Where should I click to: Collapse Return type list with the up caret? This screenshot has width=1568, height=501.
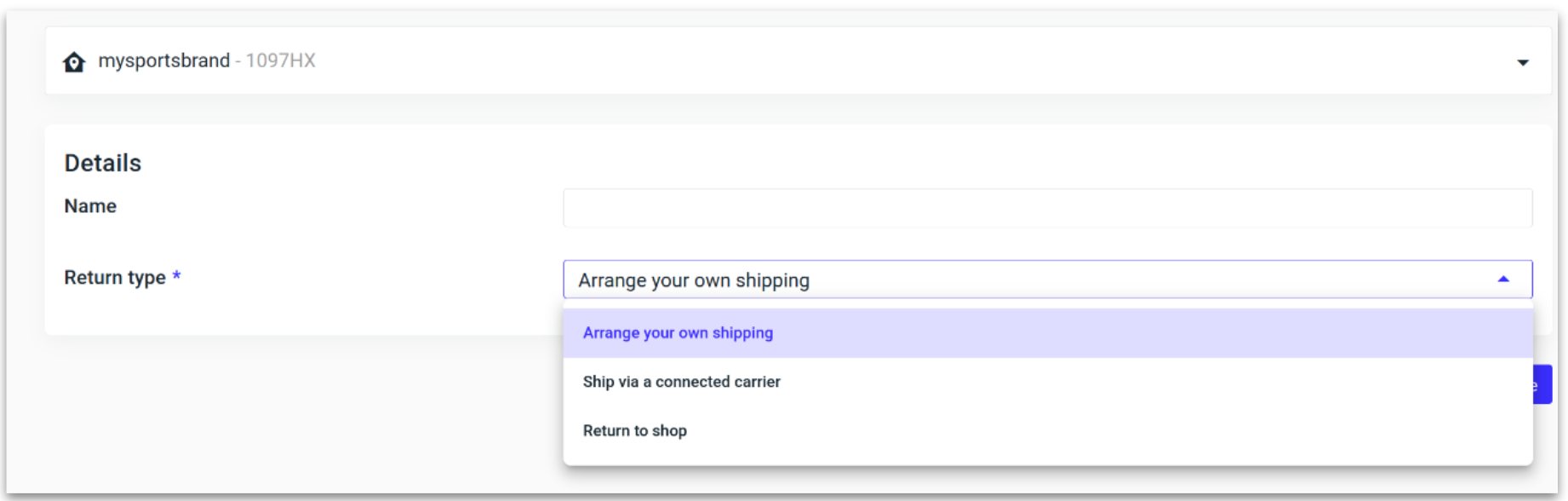pyautogui.click(x=1503, y=279)
